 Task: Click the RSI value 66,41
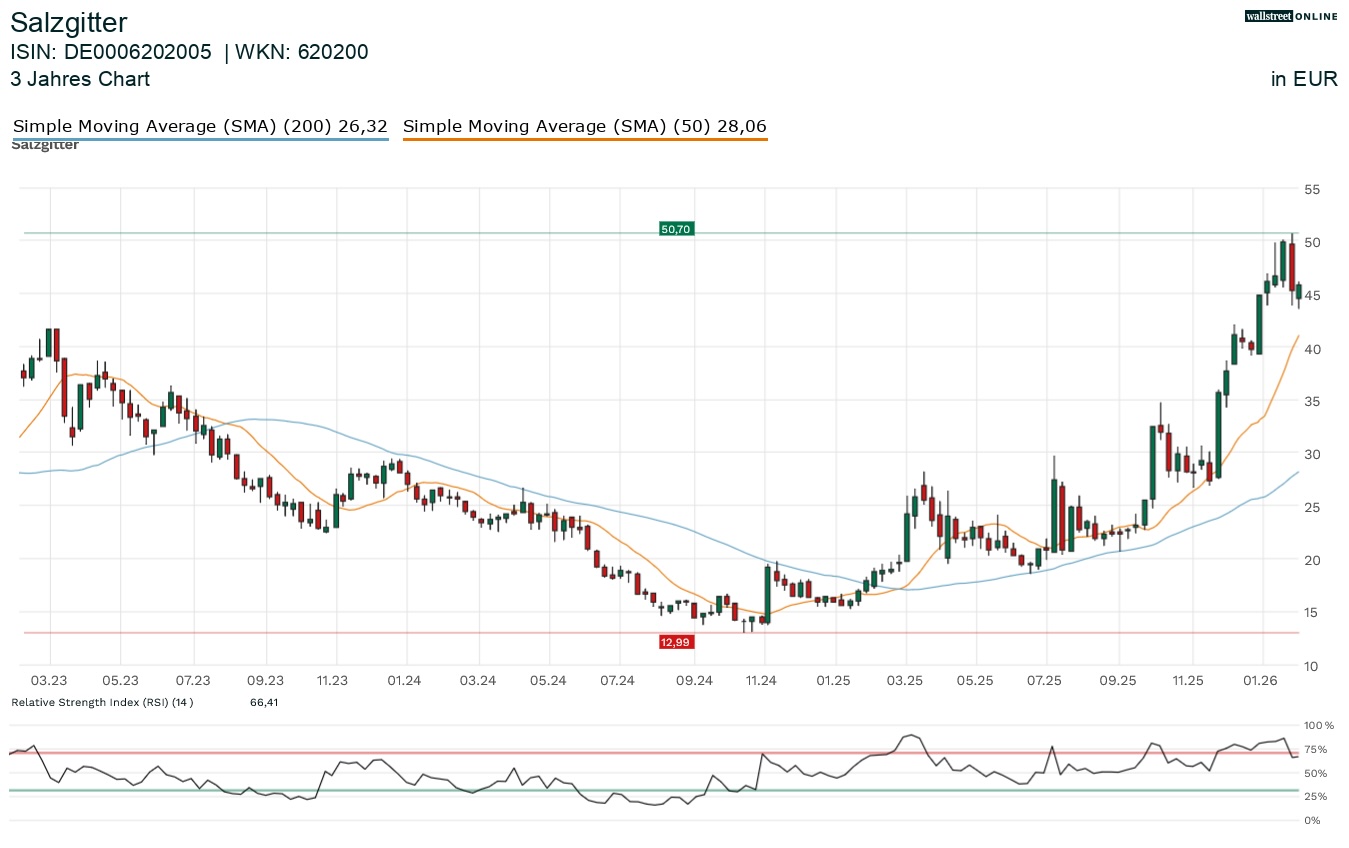pyautogui.click(x=264, y=702)
